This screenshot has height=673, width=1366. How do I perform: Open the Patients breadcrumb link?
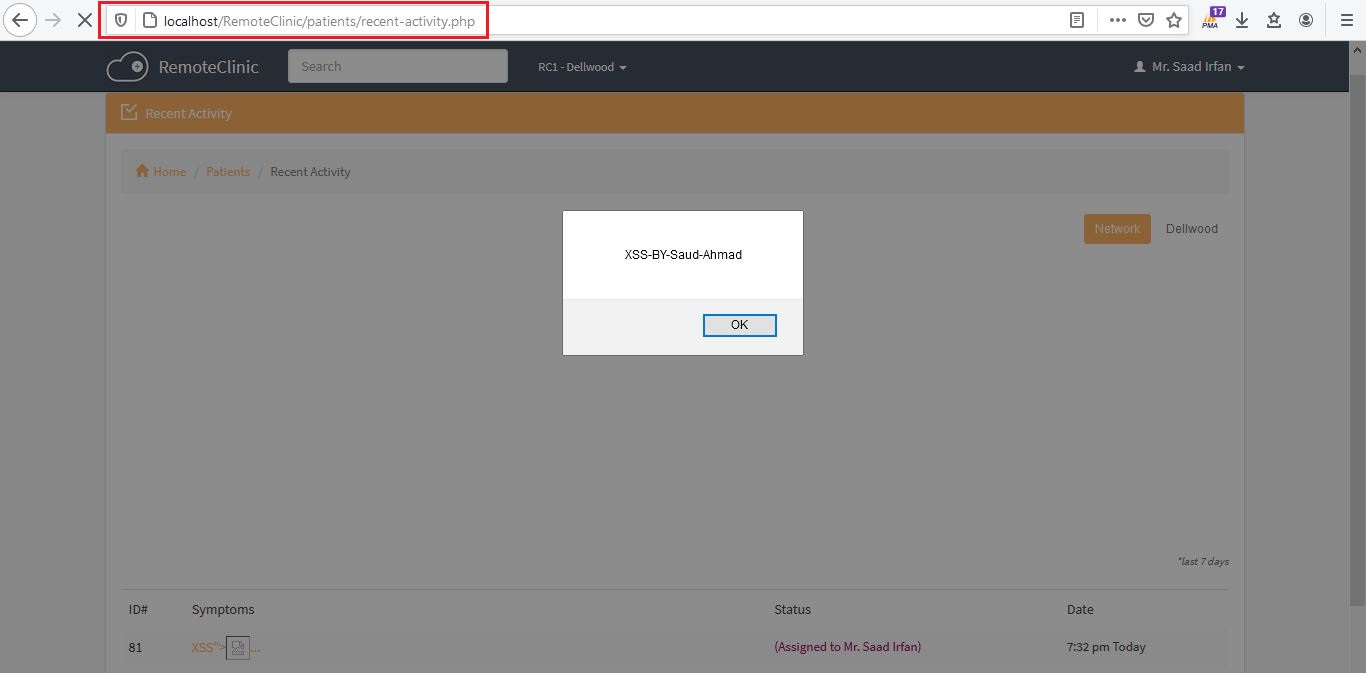[x=228, y=172]
